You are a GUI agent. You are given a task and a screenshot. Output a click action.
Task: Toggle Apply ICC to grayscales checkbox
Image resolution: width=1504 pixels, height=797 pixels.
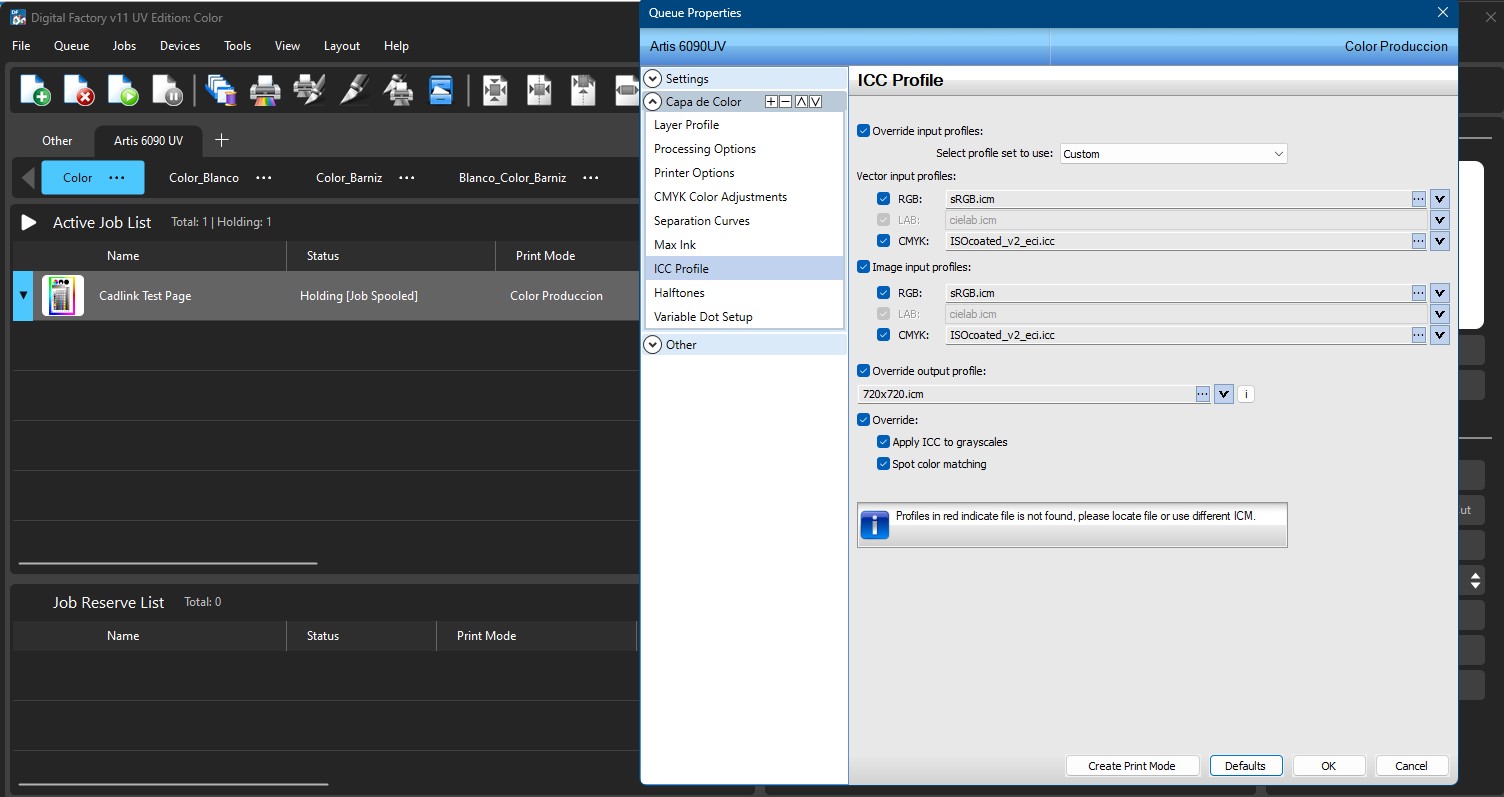pyautogui.click(x=883, y=442)
